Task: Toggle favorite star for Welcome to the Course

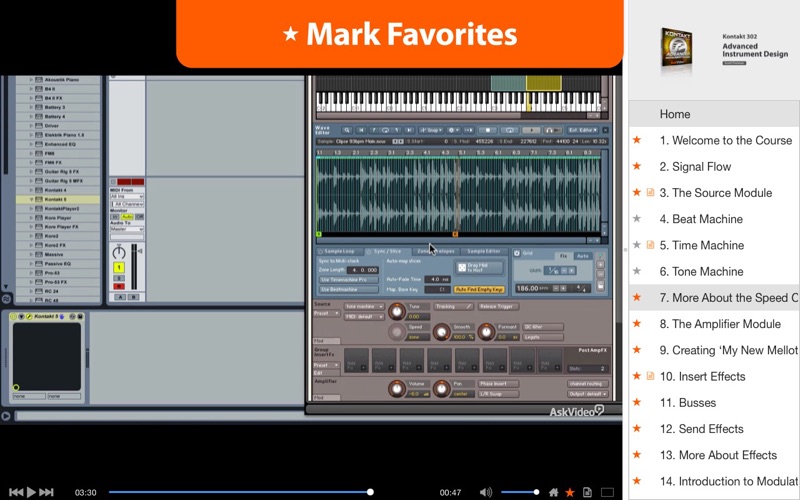Action: click(637, 140)
